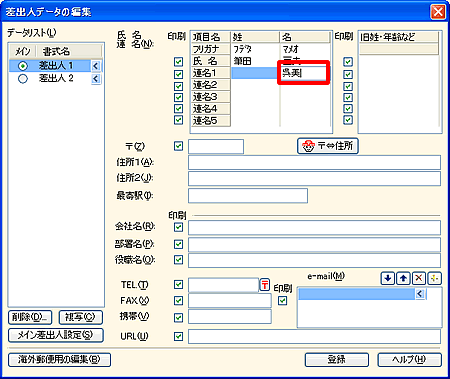The width and height of the screenshot is (450, 379).
Task: Click the メイン差出人設定(S) button
Action: pos(56,335)
